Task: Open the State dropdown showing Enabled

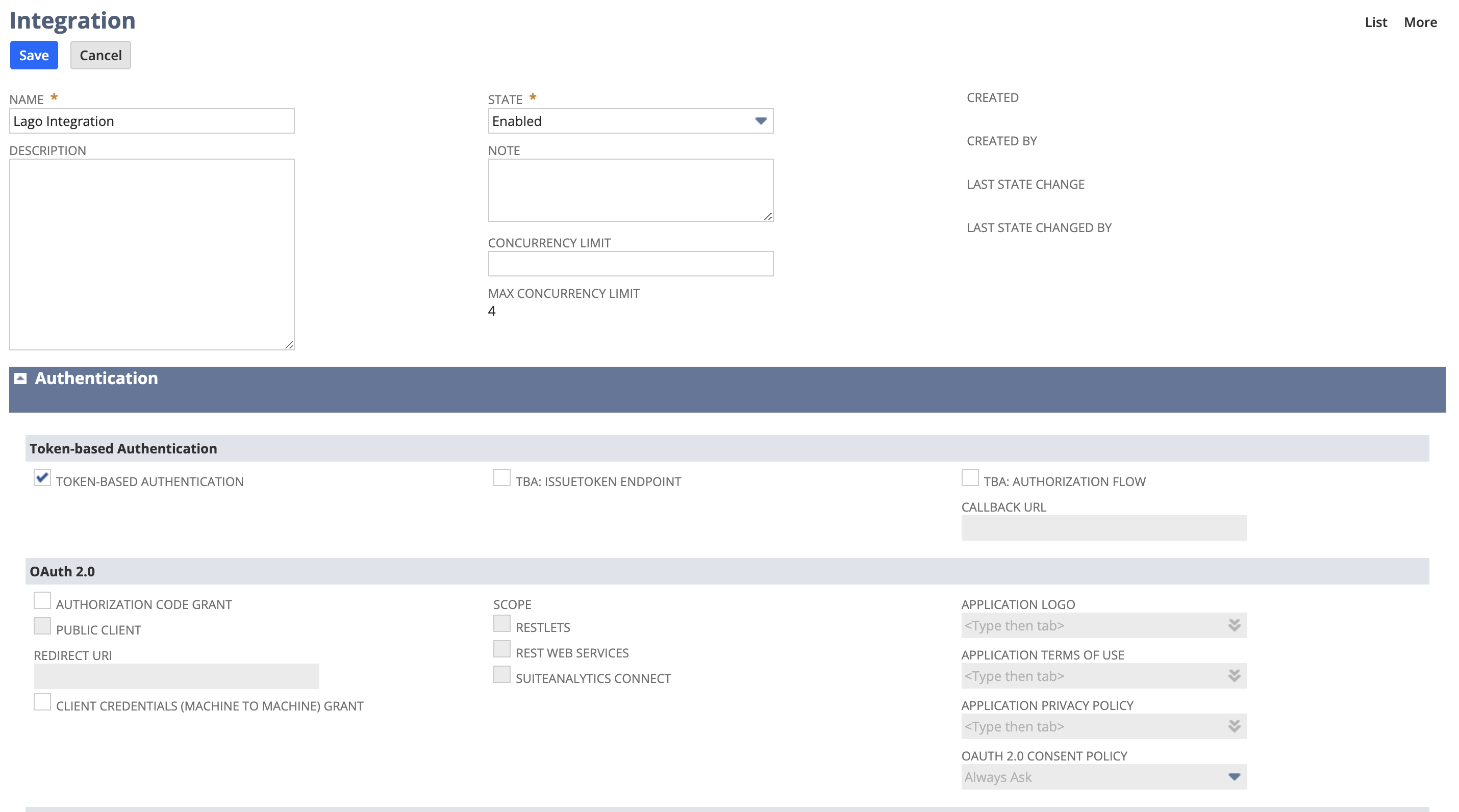Action: [631, 121]
